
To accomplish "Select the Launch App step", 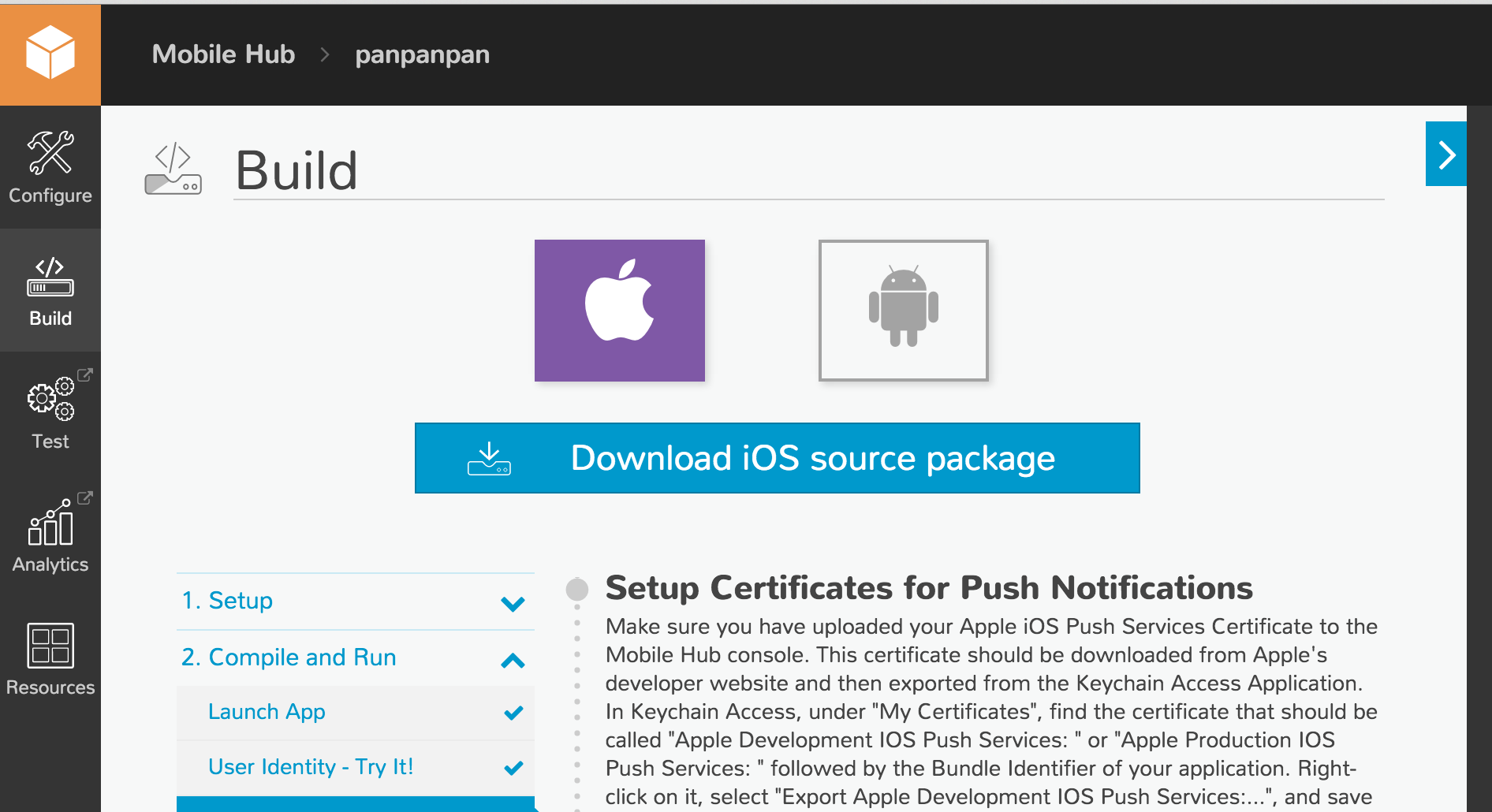I will [356, 713].
